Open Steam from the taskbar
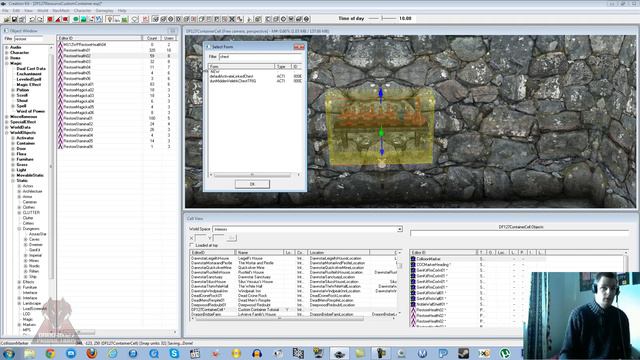The width and height of the screenshot is (640, 360). [x=463, y=353]
